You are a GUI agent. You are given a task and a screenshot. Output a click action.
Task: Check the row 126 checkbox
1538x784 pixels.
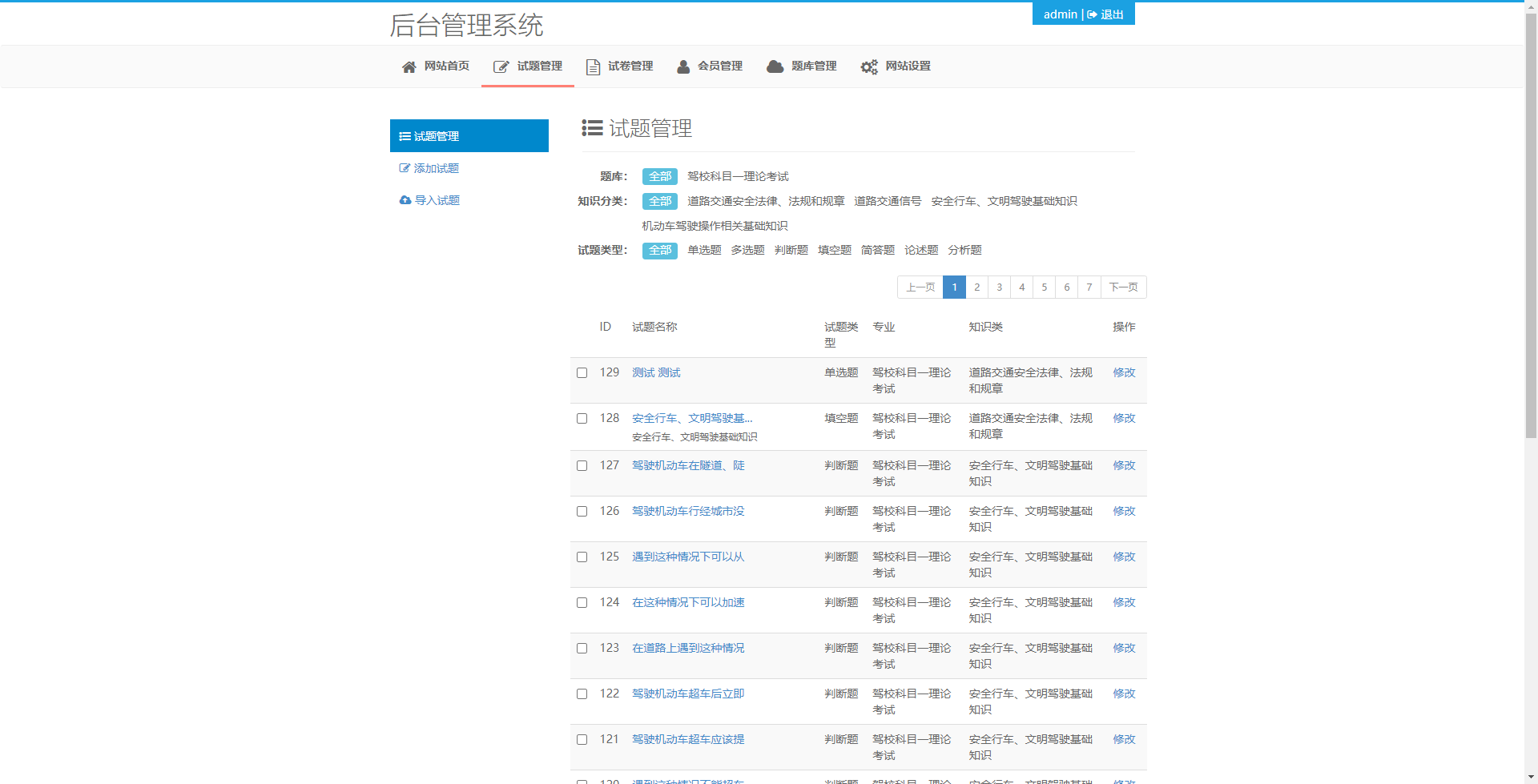coord(582,511)
